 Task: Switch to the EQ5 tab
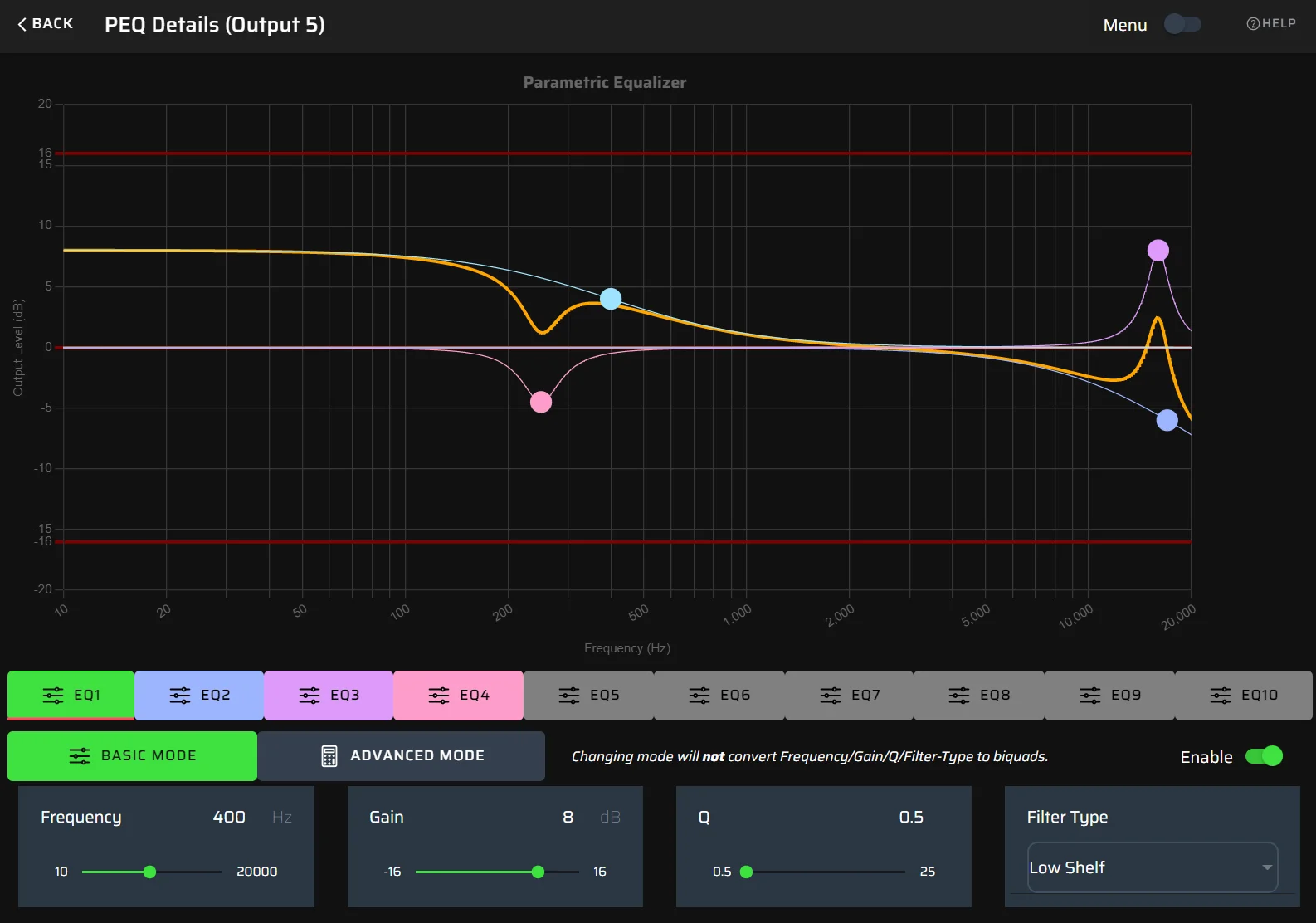click(x=588, y=696)
